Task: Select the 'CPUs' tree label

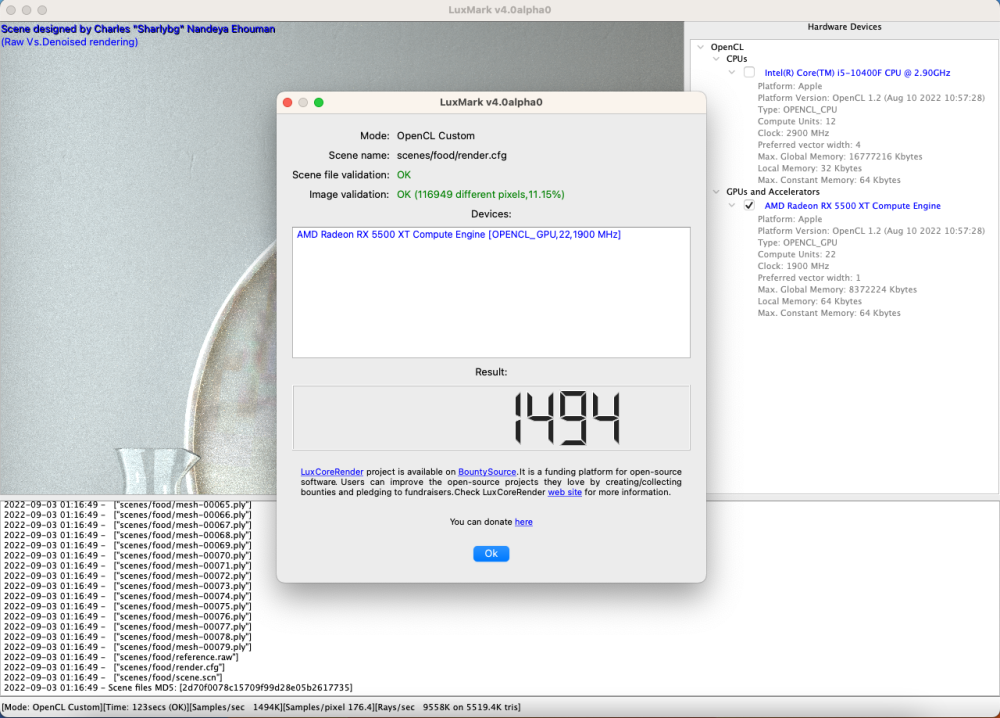Action: click(737, 59)
